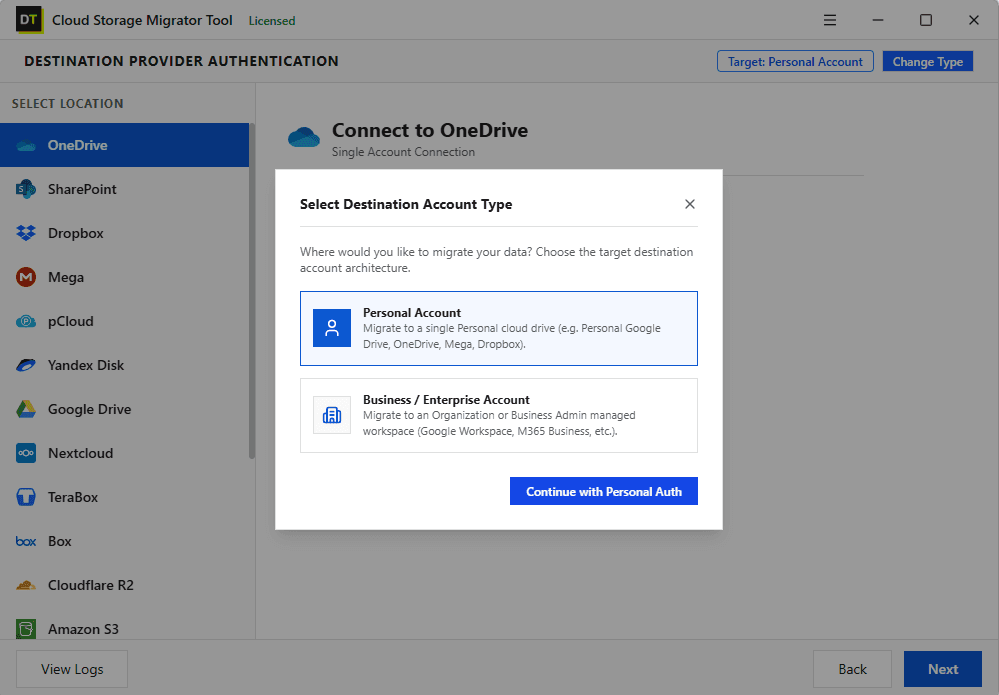The width and height of the screenshot is (999, 695).
Task: Click Destination Provider Authentication title
Action: click(182, 61)
